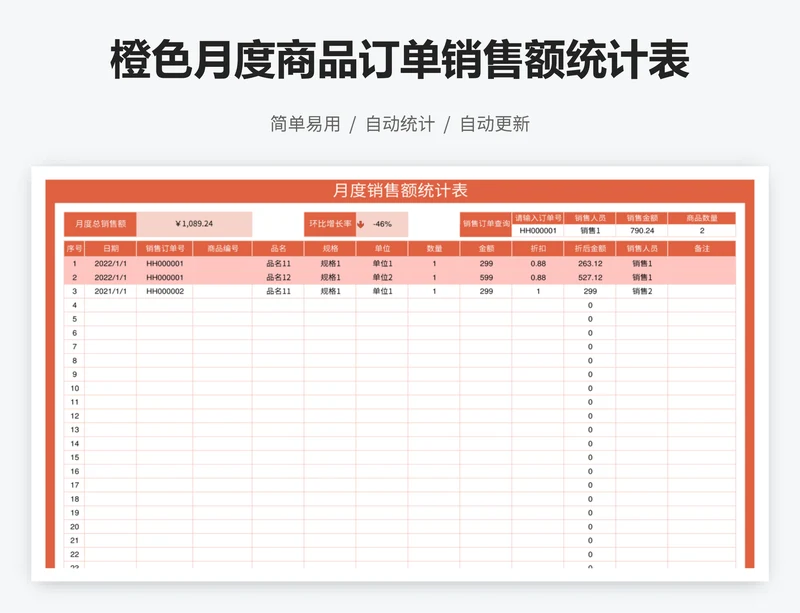Select the 销售订单号 column header
Screen dimensions: 800x613
click(x=165, y=249)
